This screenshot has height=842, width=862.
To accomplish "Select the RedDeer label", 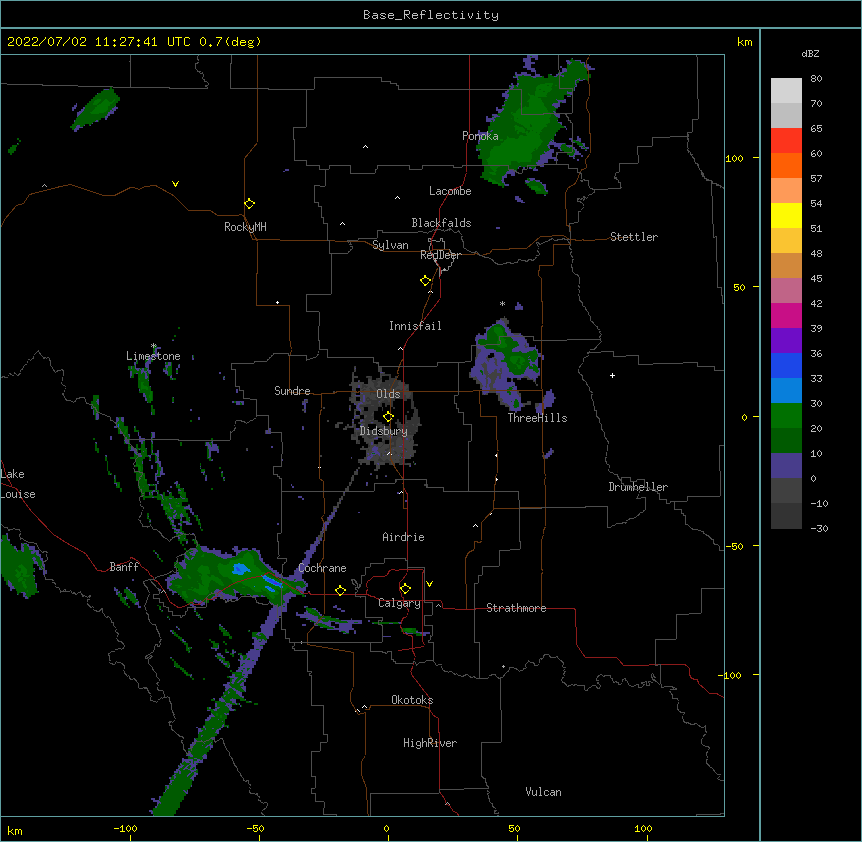I will [440, 255].
